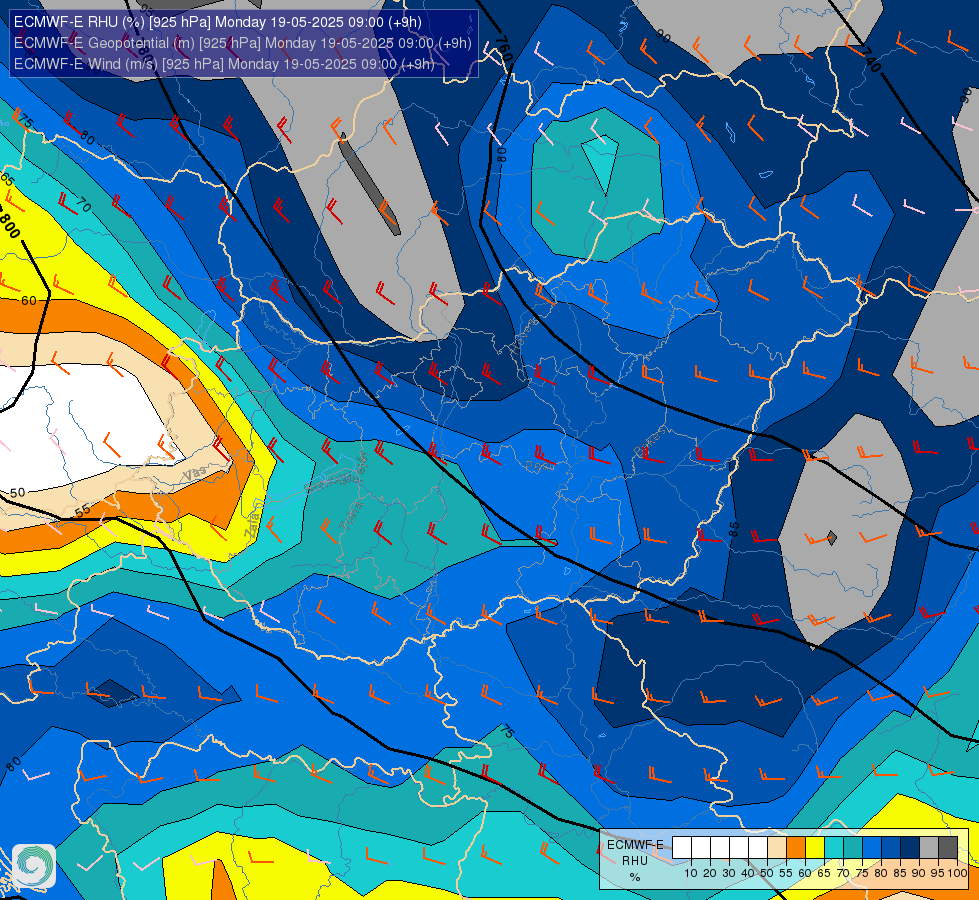Click the '85' humidity contour label on map
The width and height of the screenshot is (979, 900).
(734, 529)
